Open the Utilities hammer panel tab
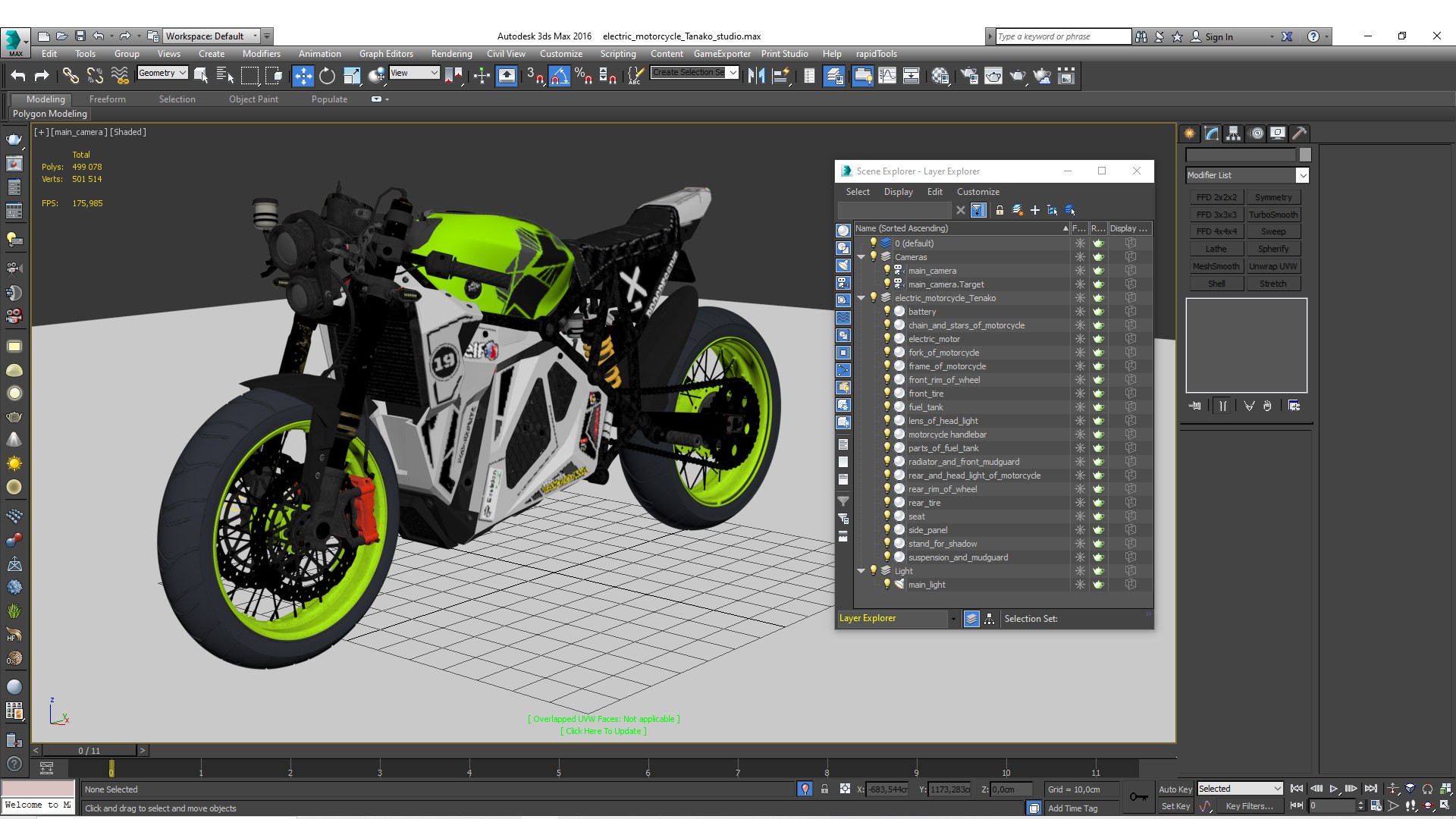This screenshot has width=1456, height=819. 1300,133
